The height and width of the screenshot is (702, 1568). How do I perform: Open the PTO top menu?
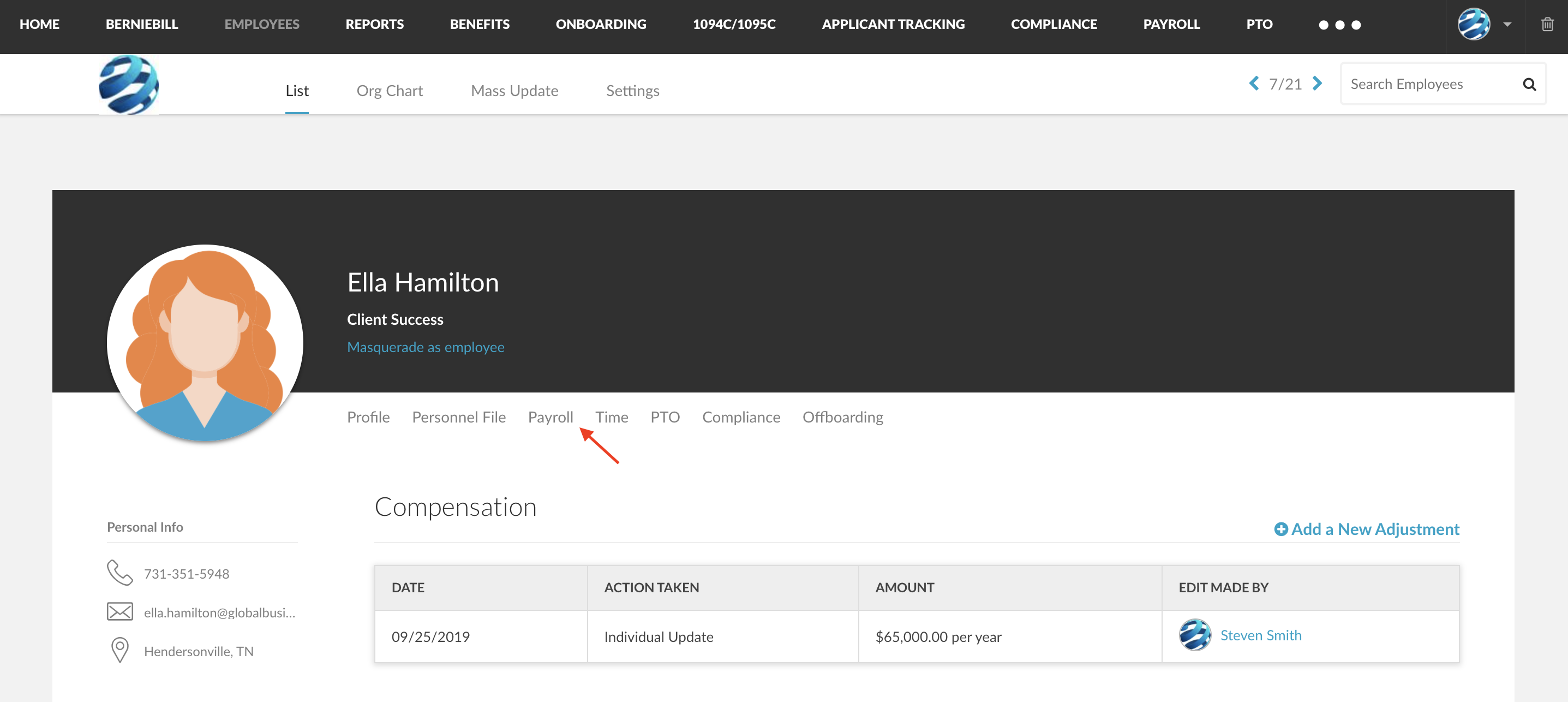click(x=1259, y=25)
